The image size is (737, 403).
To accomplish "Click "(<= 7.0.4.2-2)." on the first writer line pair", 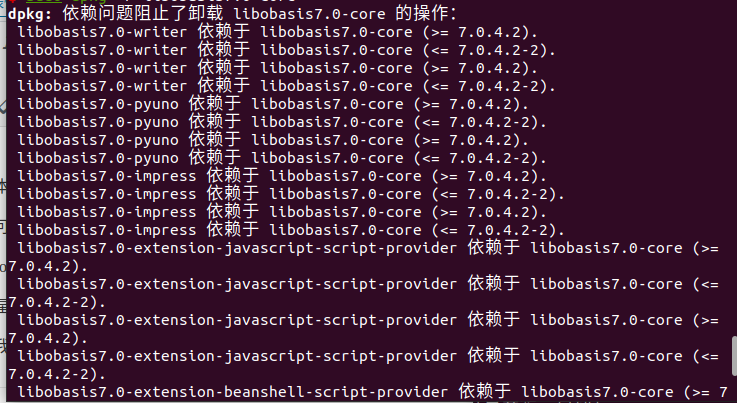I will click(x=489, y=50).
